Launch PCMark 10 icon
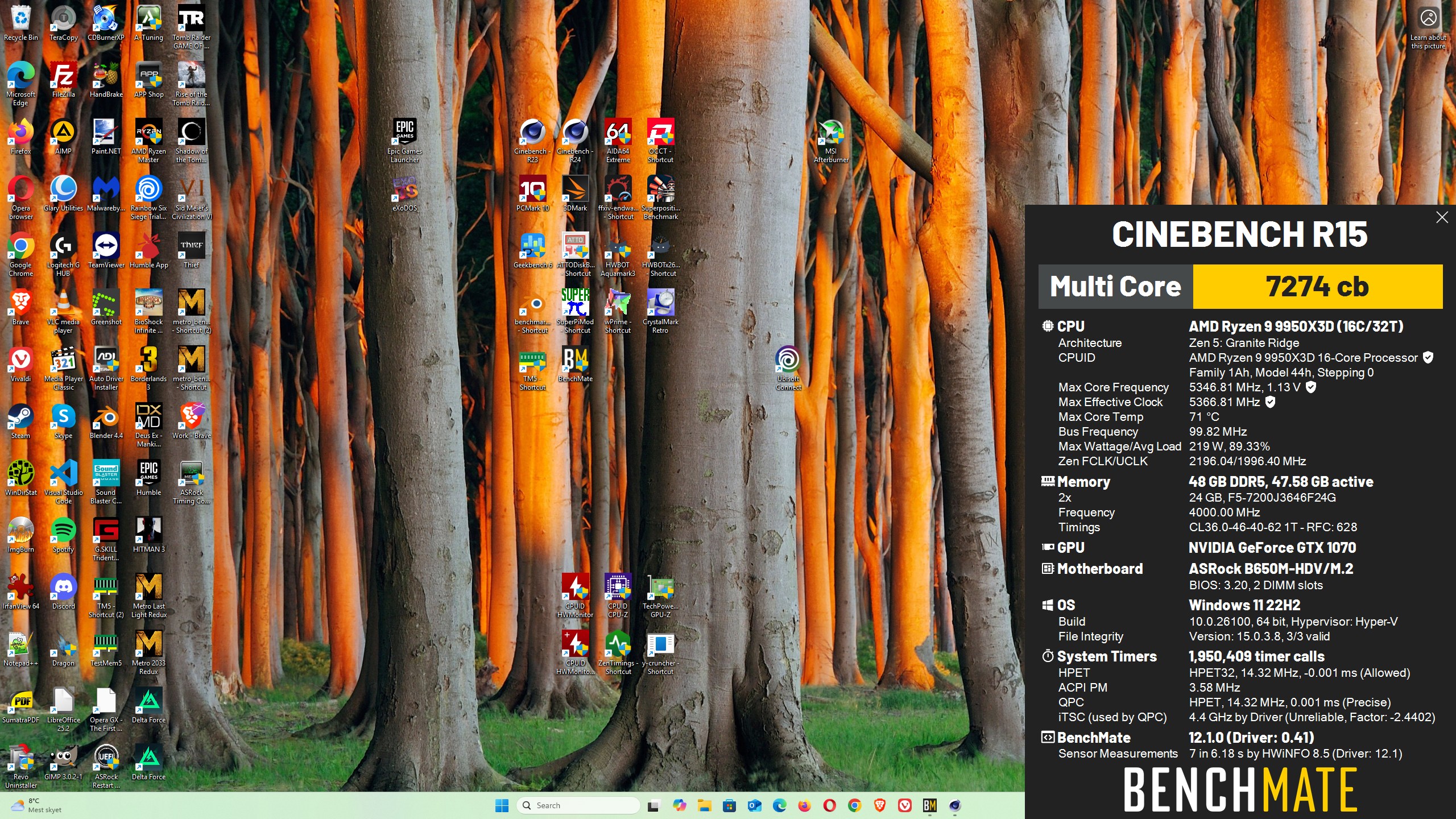This screenshot has height=819, width=1456. 532,193
